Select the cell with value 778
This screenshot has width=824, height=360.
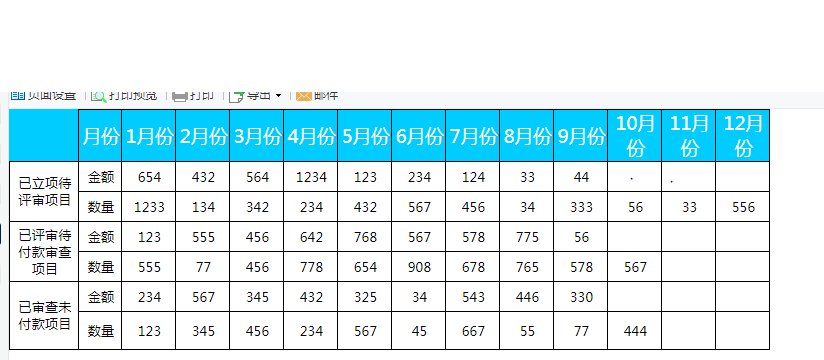pos(311,267)
